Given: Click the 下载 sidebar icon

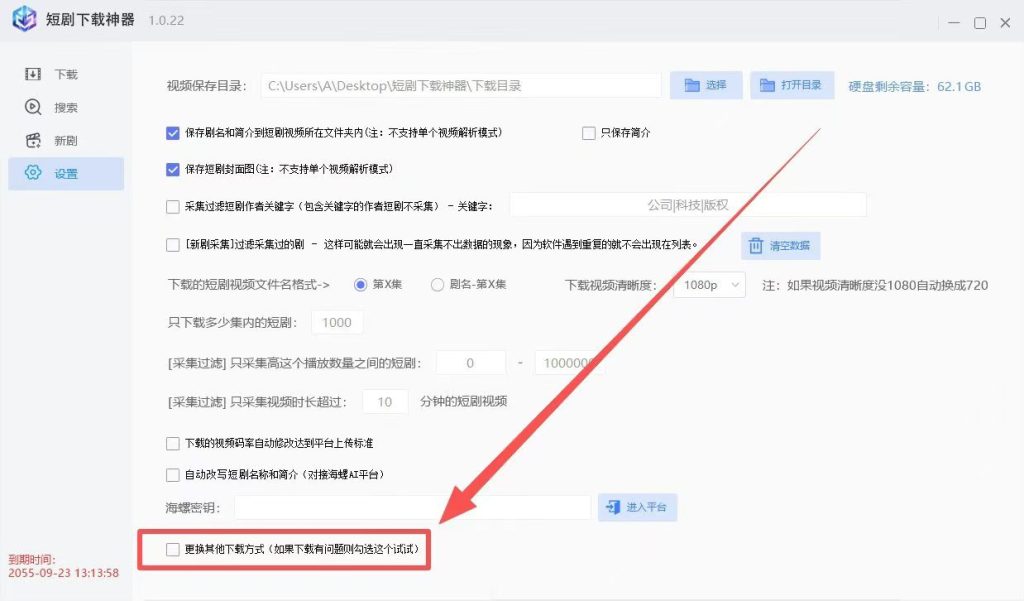Looking at the screenshot, I should click(33, 74).
